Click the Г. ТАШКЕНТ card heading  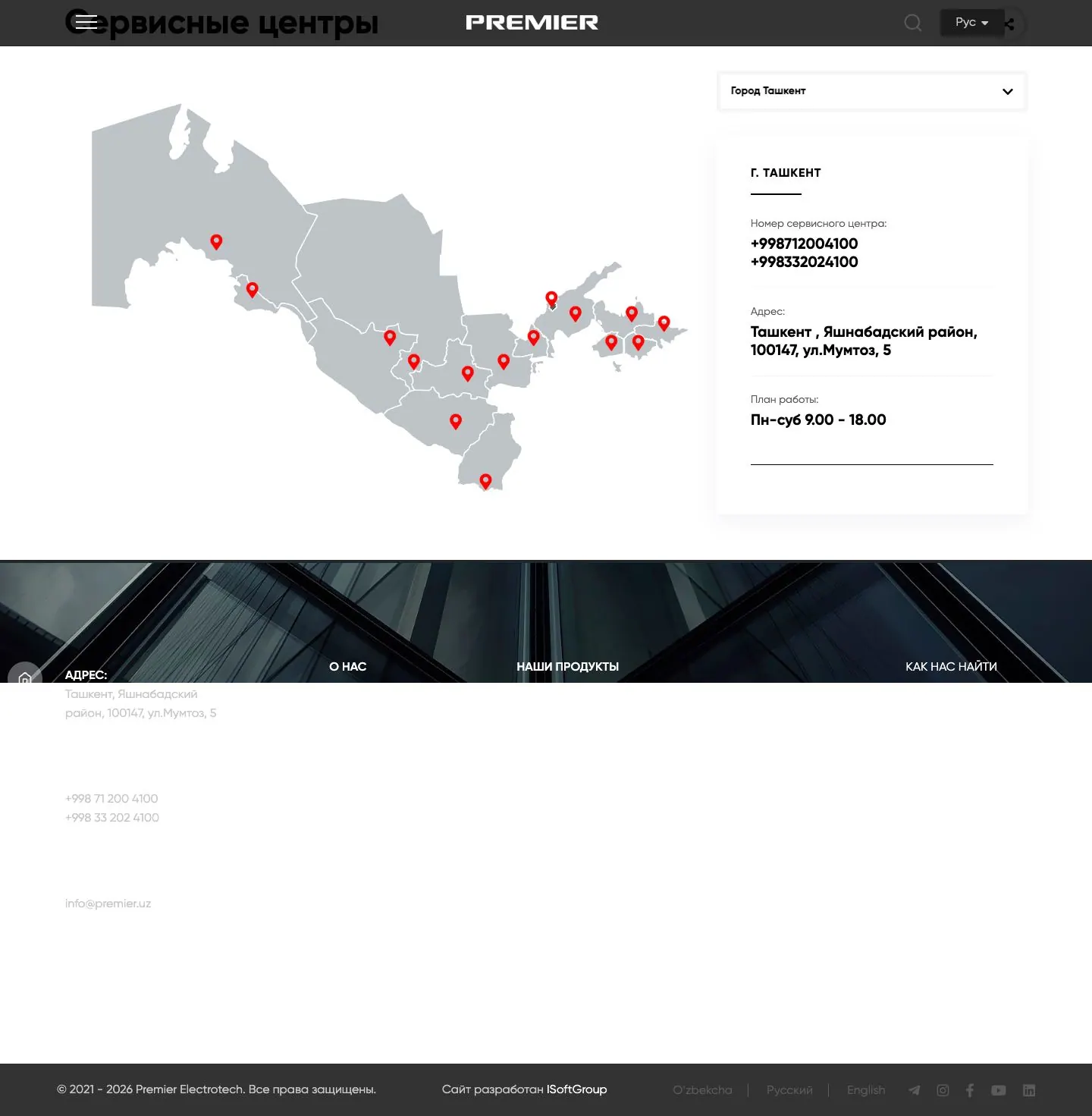click(x=786, y=173)
